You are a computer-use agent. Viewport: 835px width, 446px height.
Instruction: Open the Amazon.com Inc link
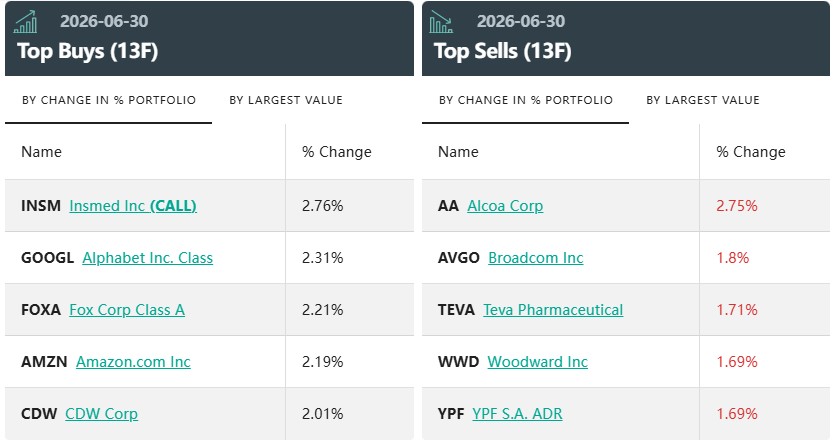pyautogui.click(x=133, y=362)
